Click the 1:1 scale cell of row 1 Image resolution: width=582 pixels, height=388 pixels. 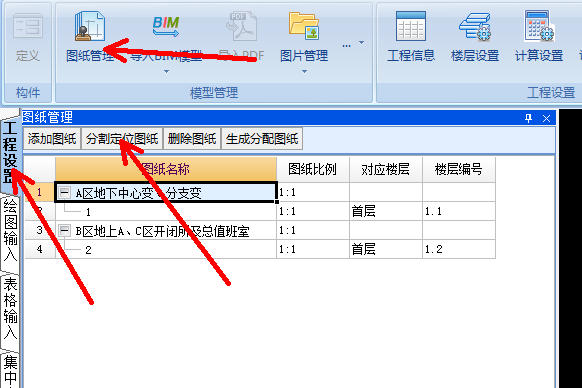tap(313, 192)
